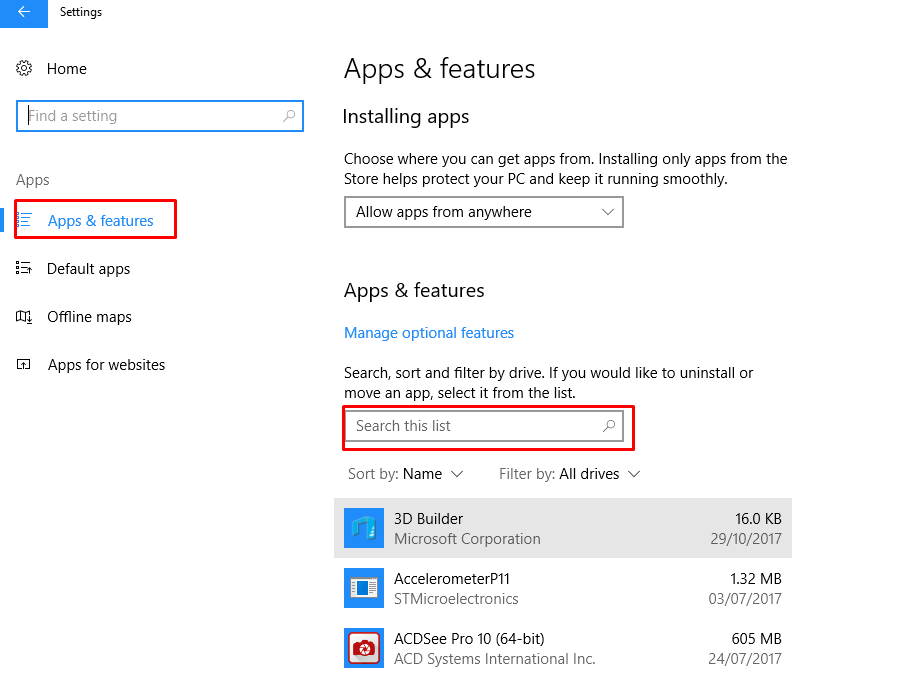Focus the Search this list field
This screenshot has width=914, height=683.
pyautogui.click(x=484, y=426)
